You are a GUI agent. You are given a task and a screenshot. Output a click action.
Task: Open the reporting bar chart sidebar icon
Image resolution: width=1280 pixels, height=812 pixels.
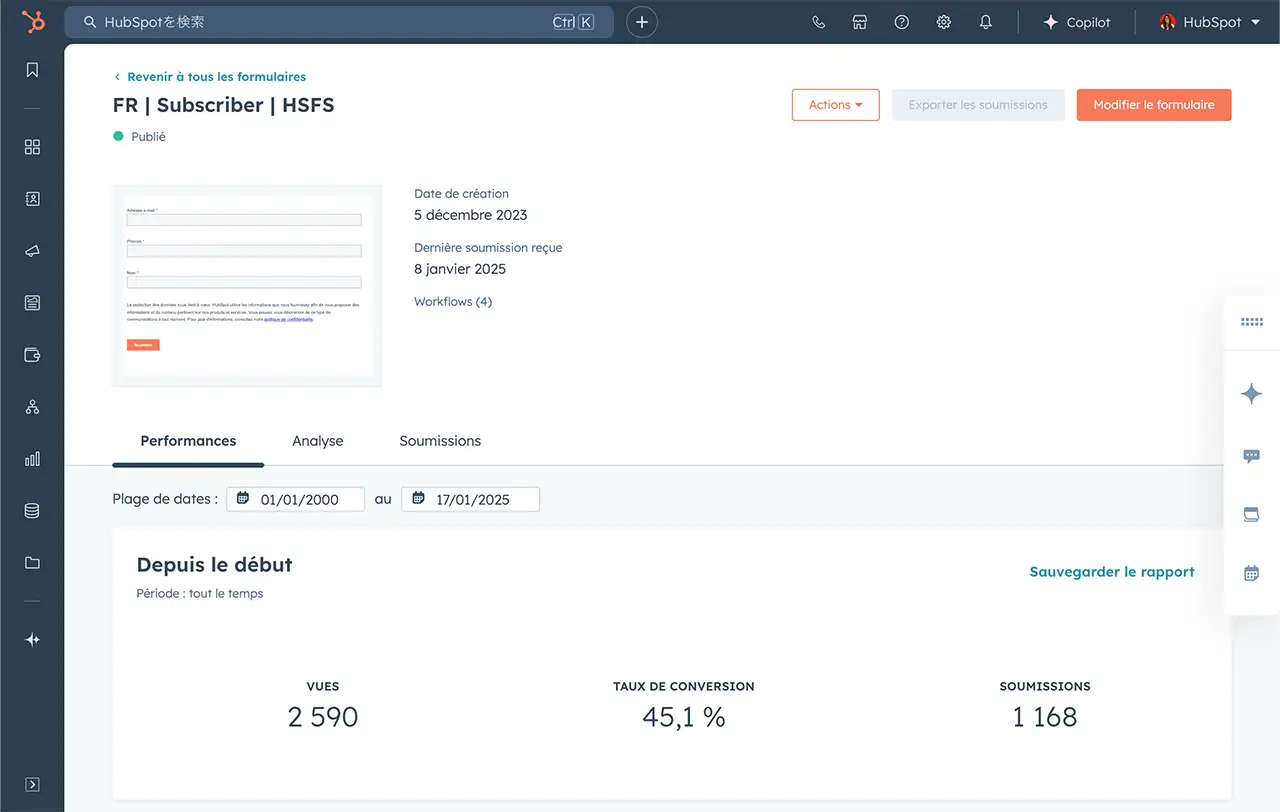click(x=32, y=459)
